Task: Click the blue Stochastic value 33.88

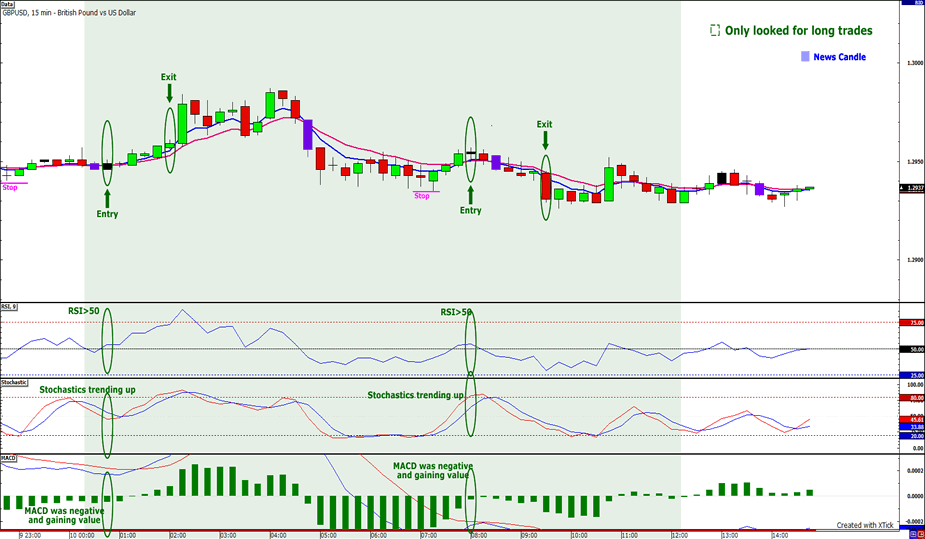Action: [912, 427]
